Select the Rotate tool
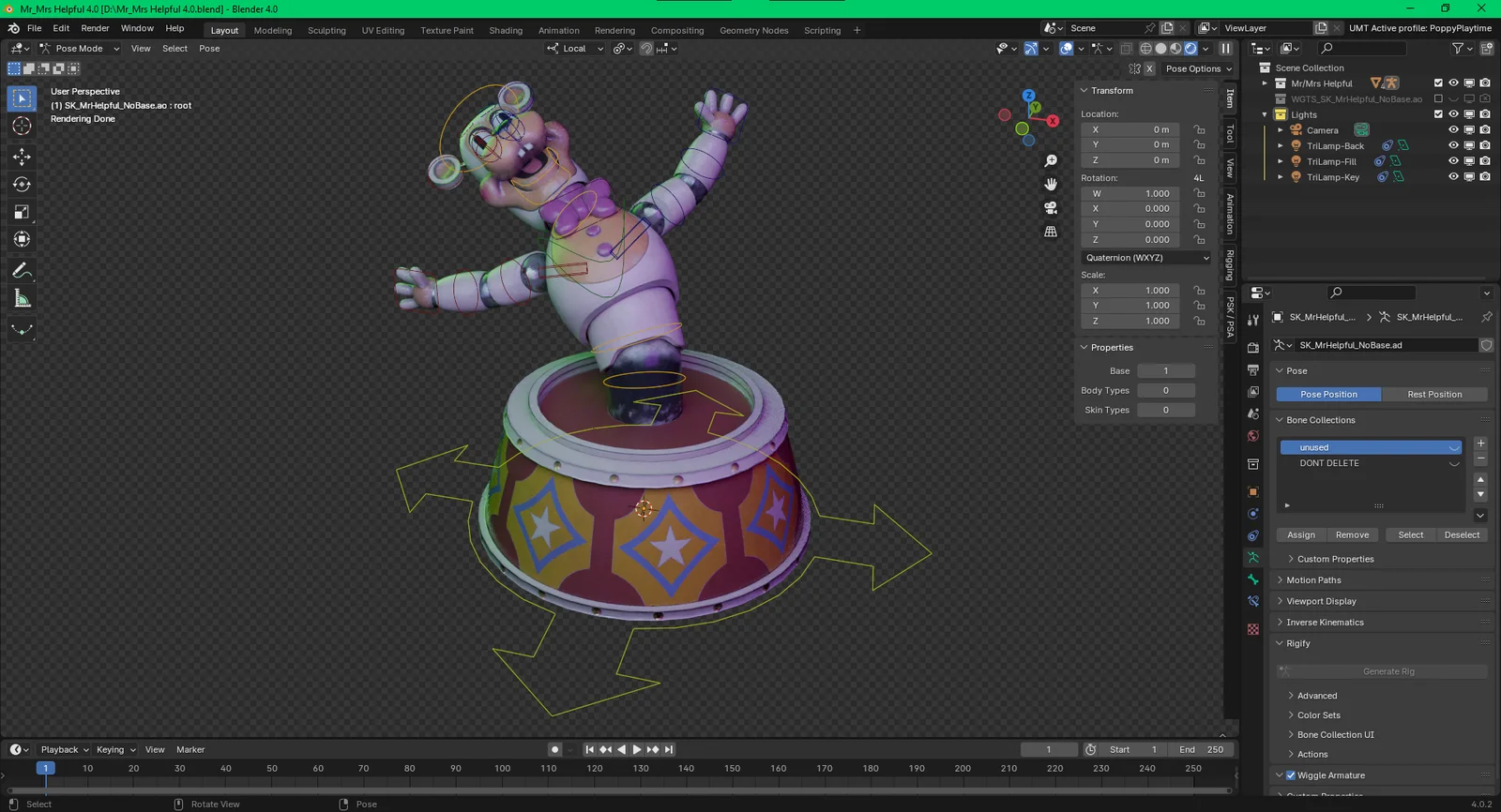Screen dimensions: 1501x812 coord(22,185)
